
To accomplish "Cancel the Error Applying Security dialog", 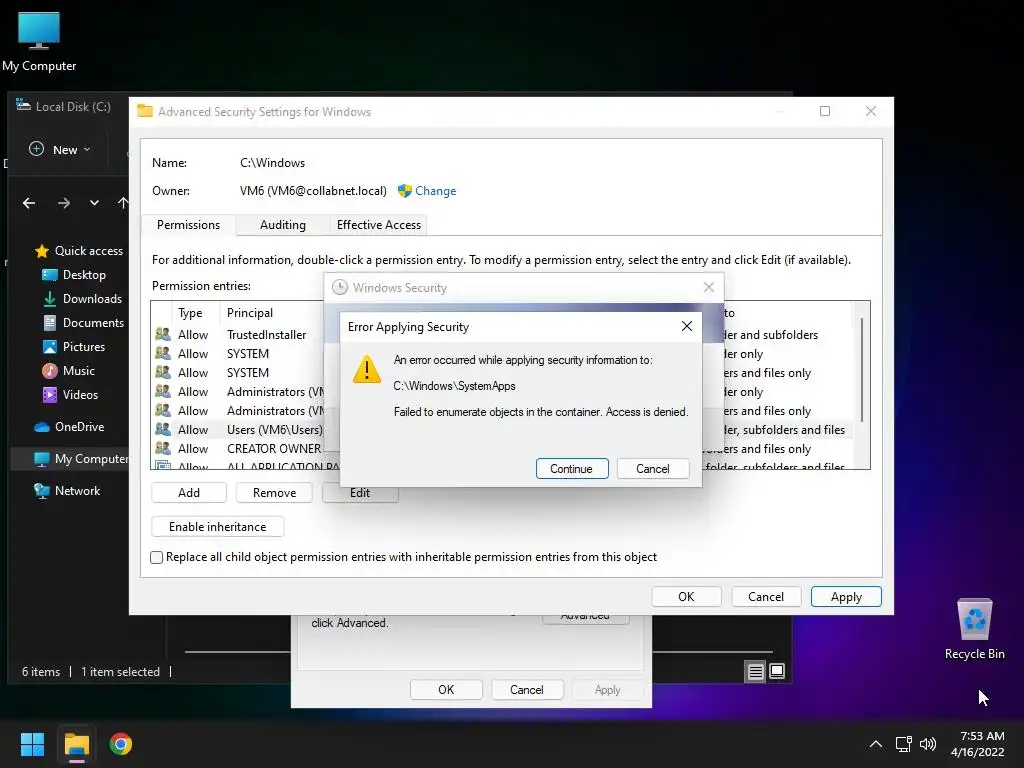I will [x=652, y=468].
